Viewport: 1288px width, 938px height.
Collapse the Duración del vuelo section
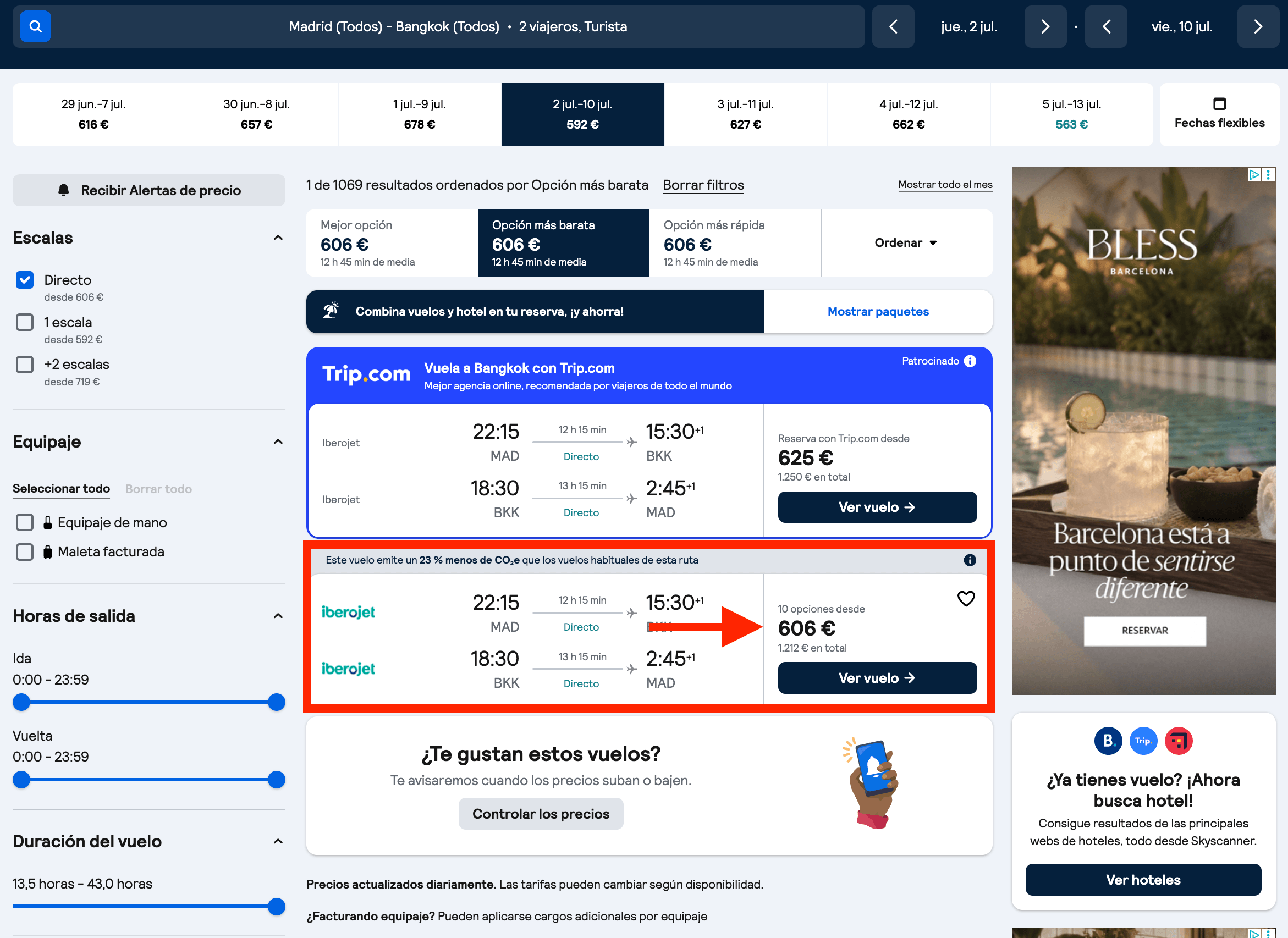pyautogui.click(x=278, y=841)
